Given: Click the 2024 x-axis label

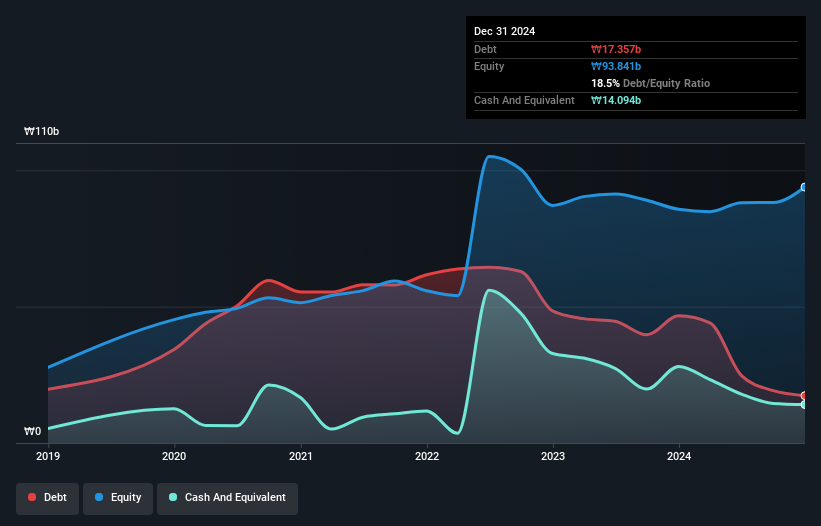Looking at the screenshot, I should click(679, 456).
